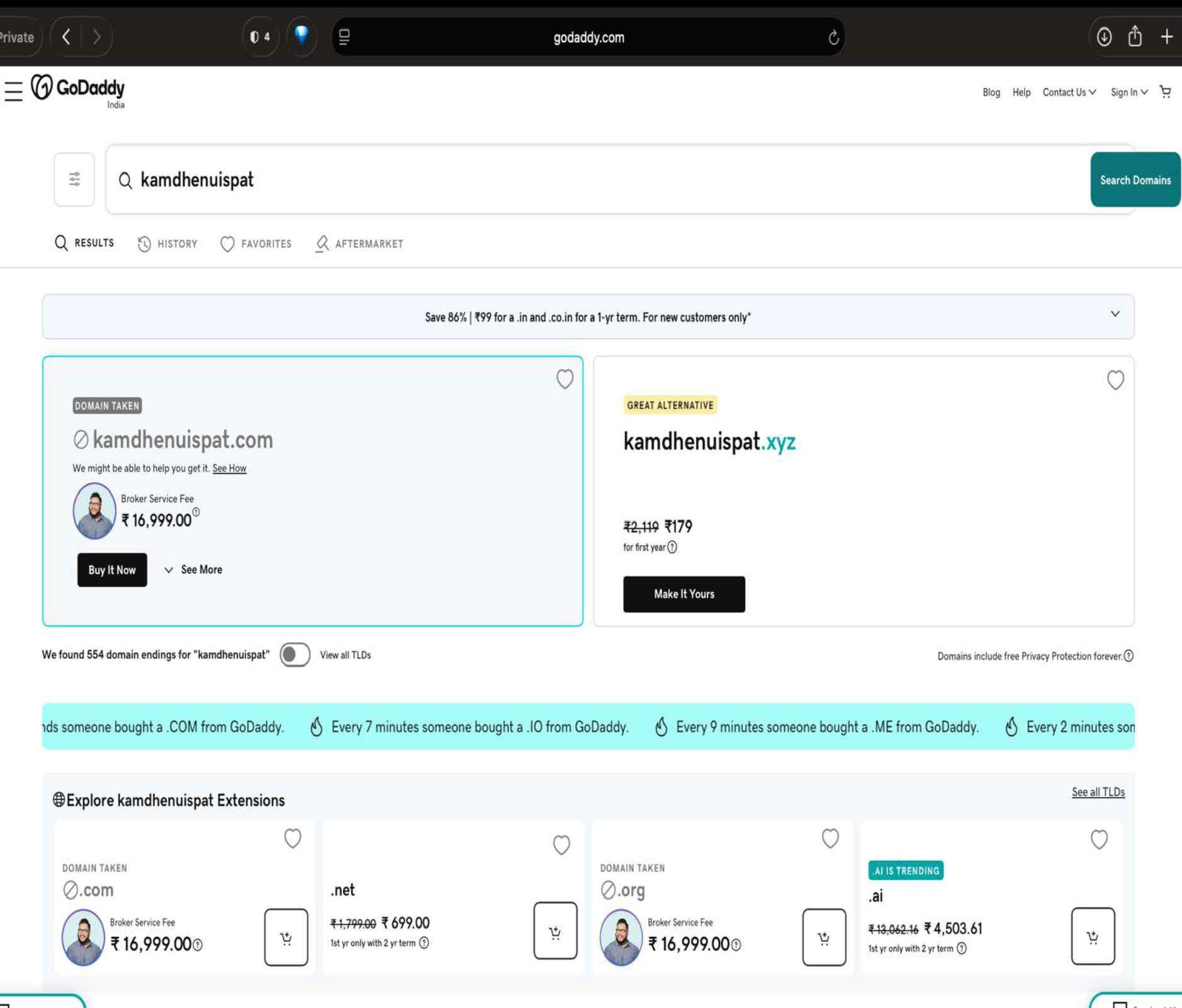
Task: Add the .com broker service to cart
Action: [x=286, y=937]
